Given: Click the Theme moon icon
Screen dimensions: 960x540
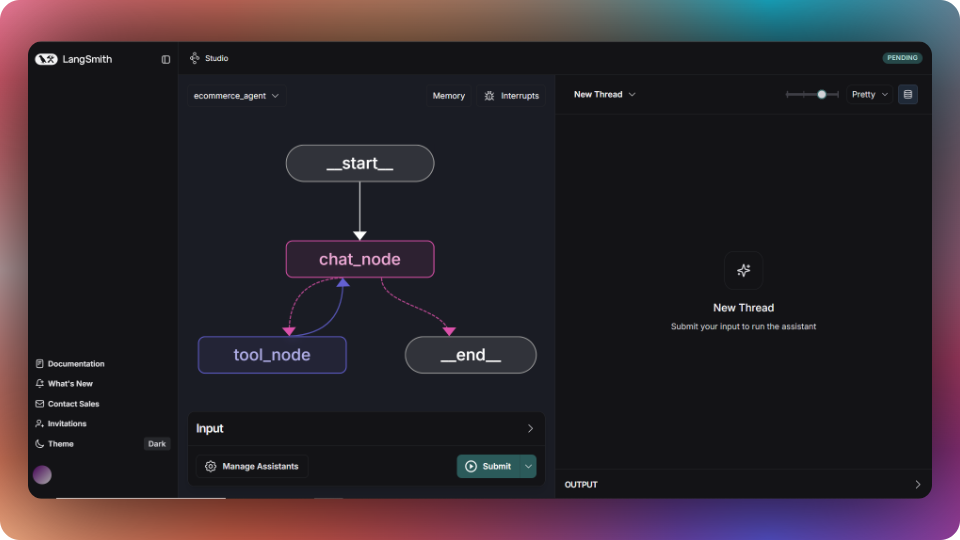Looking at the screenshot, I should 40,444.
